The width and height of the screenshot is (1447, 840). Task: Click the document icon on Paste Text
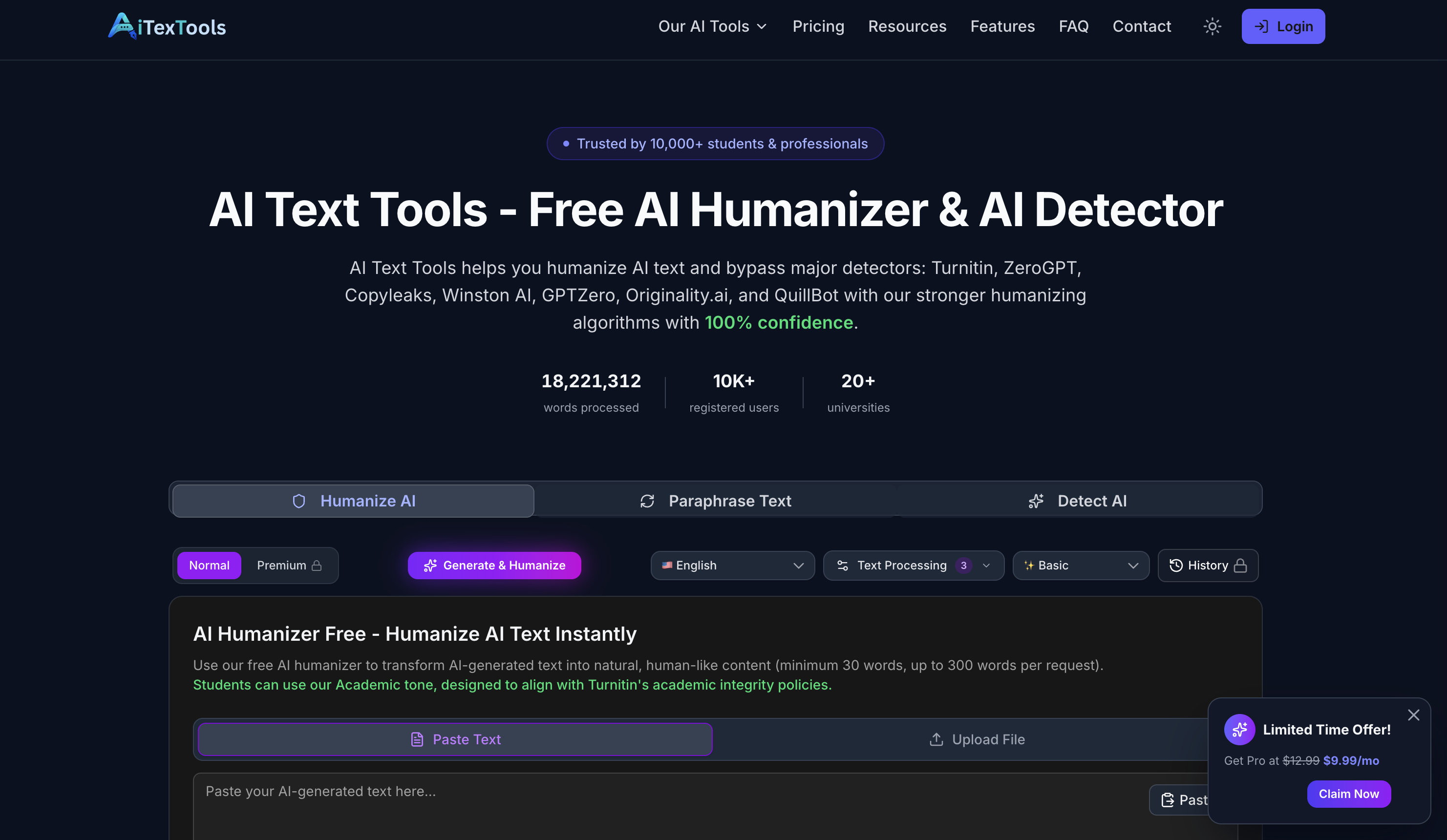point(417,739)
